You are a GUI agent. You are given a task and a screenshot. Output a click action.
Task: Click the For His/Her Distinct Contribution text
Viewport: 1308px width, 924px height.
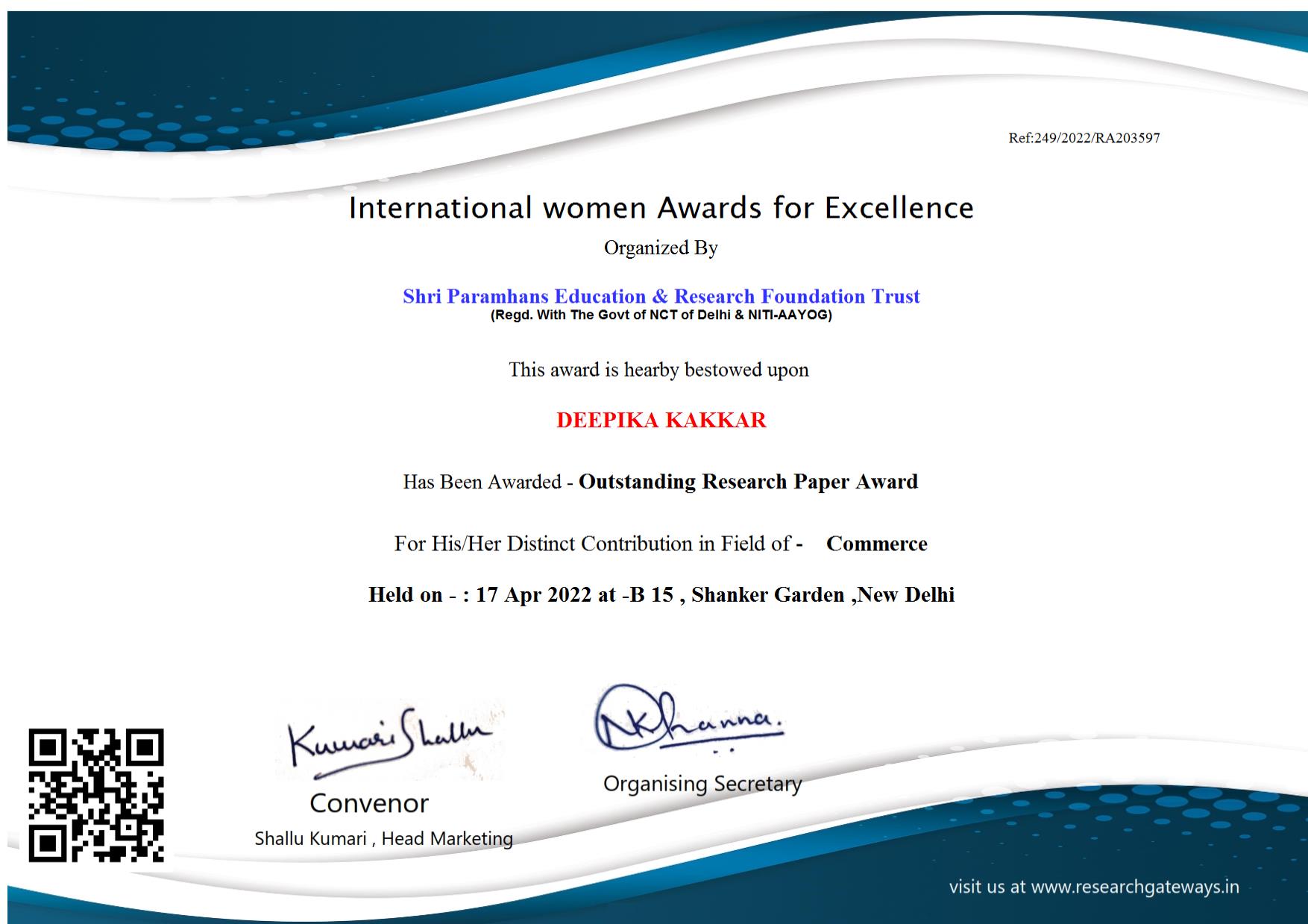coord(592,544)
